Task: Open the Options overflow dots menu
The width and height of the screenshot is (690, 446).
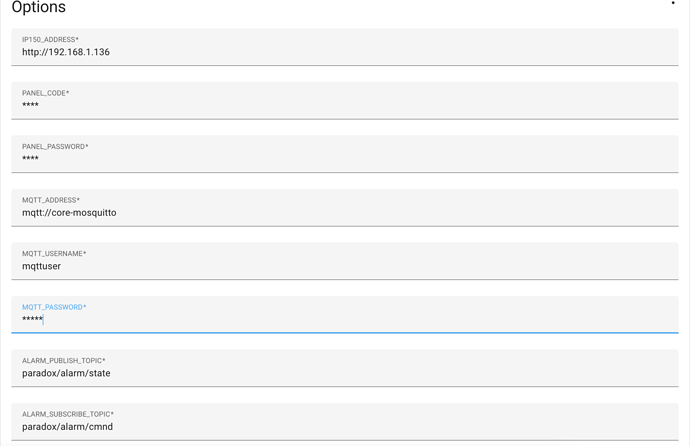Action: [x=673, y=4]
